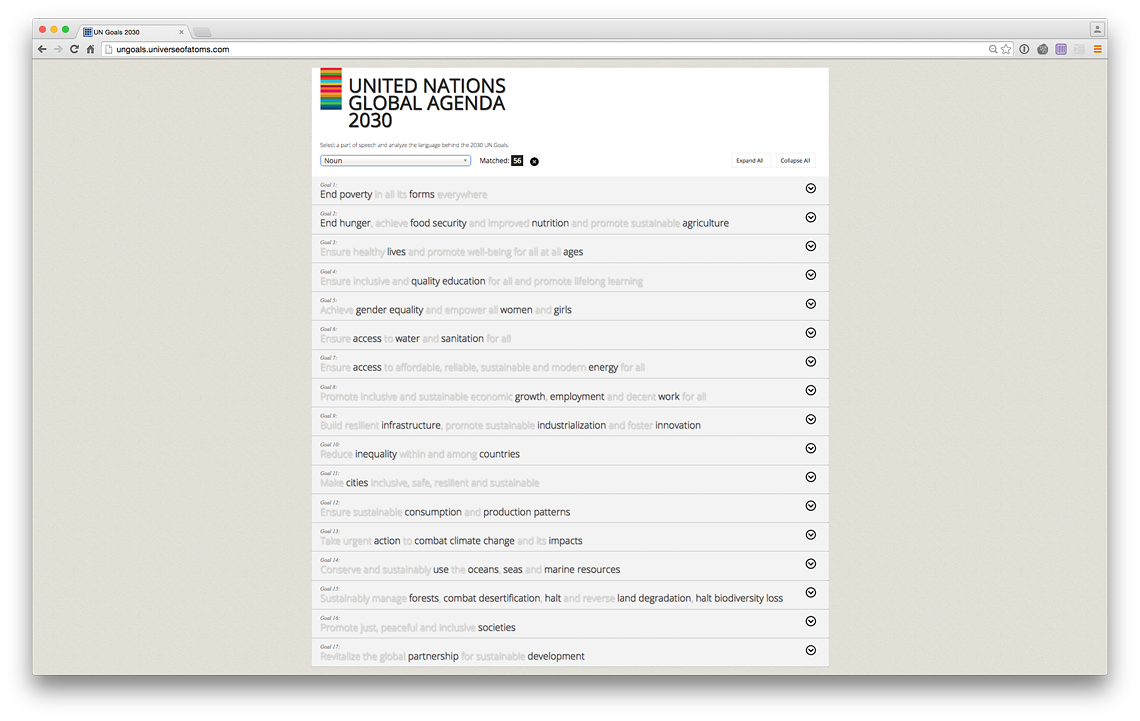Expand Goal 6 water and sanitation row

[811, 333]
